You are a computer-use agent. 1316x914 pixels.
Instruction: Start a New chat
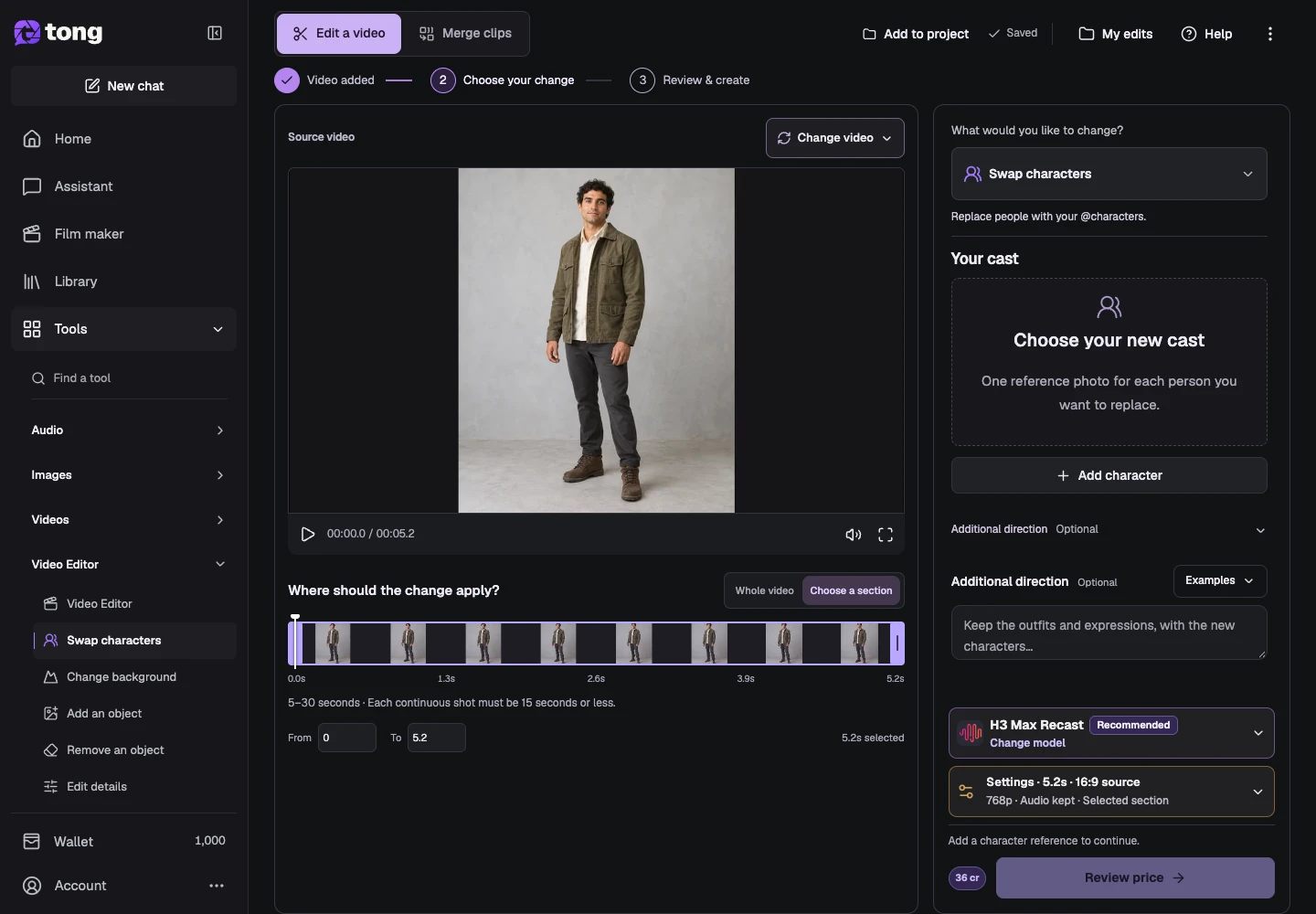pyautogui.click(x=123, y=86)
